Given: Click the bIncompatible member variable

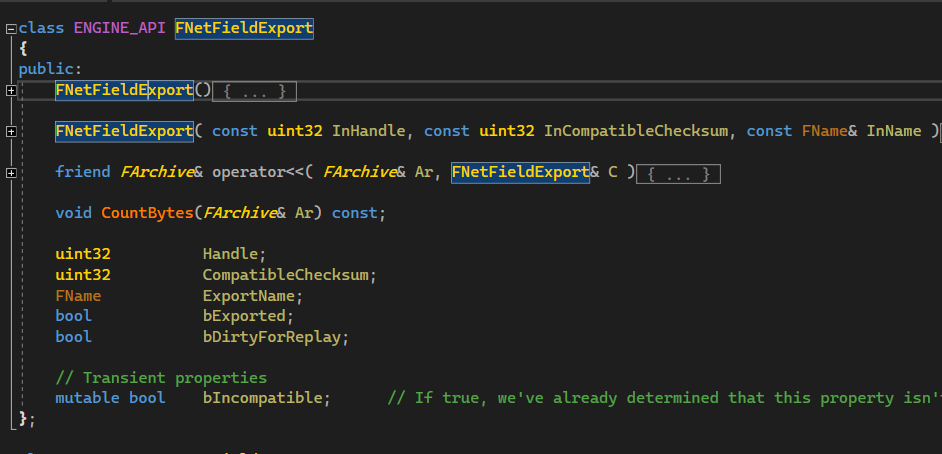Looking at the screenshot, I should pos(263,398).
